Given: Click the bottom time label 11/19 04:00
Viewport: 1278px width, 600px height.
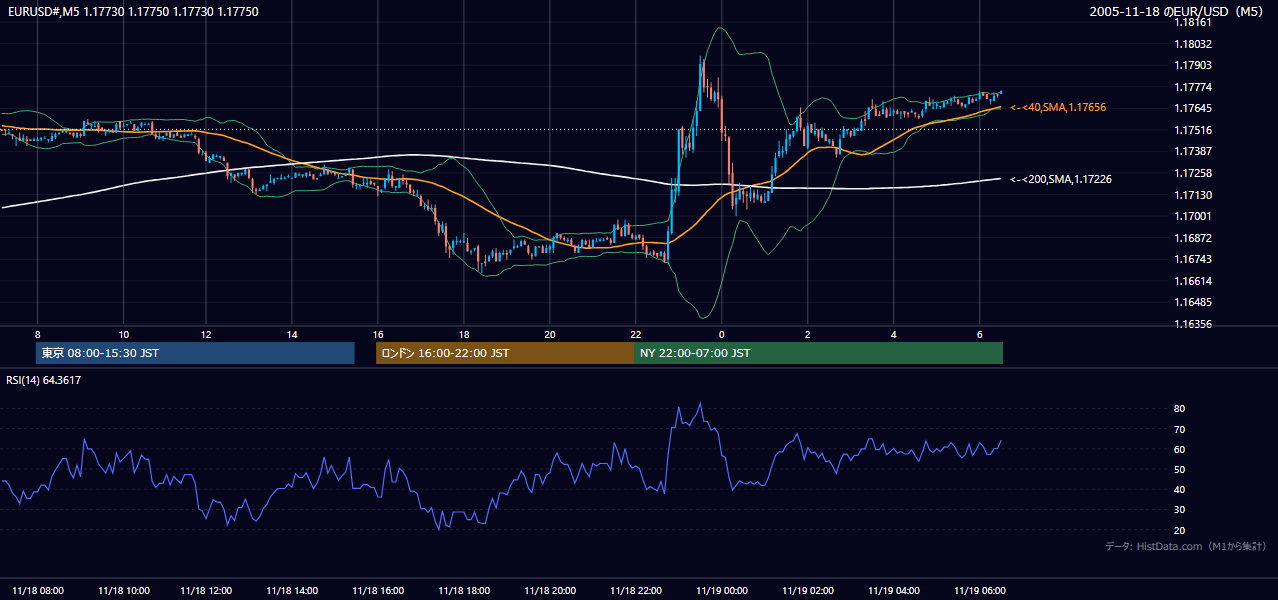Looking at the screenshot, I should click(x=893, y=590).
